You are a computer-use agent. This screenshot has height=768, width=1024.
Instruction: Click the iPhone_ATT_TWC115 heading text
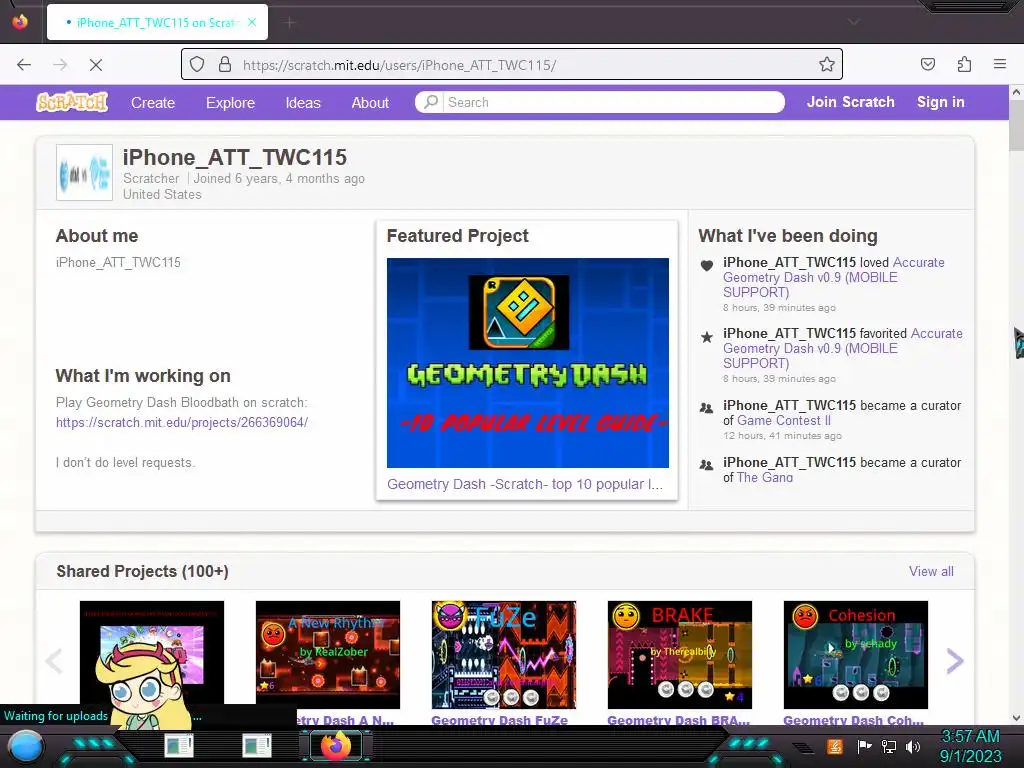pos(234,157)
